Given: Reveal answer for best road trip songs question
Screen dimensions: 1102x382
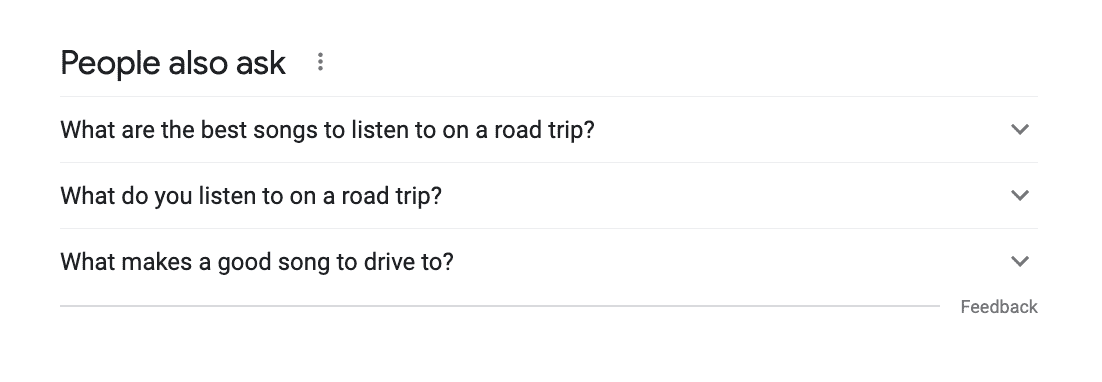Looking at the screenshot, I should [x=549, y=130].
